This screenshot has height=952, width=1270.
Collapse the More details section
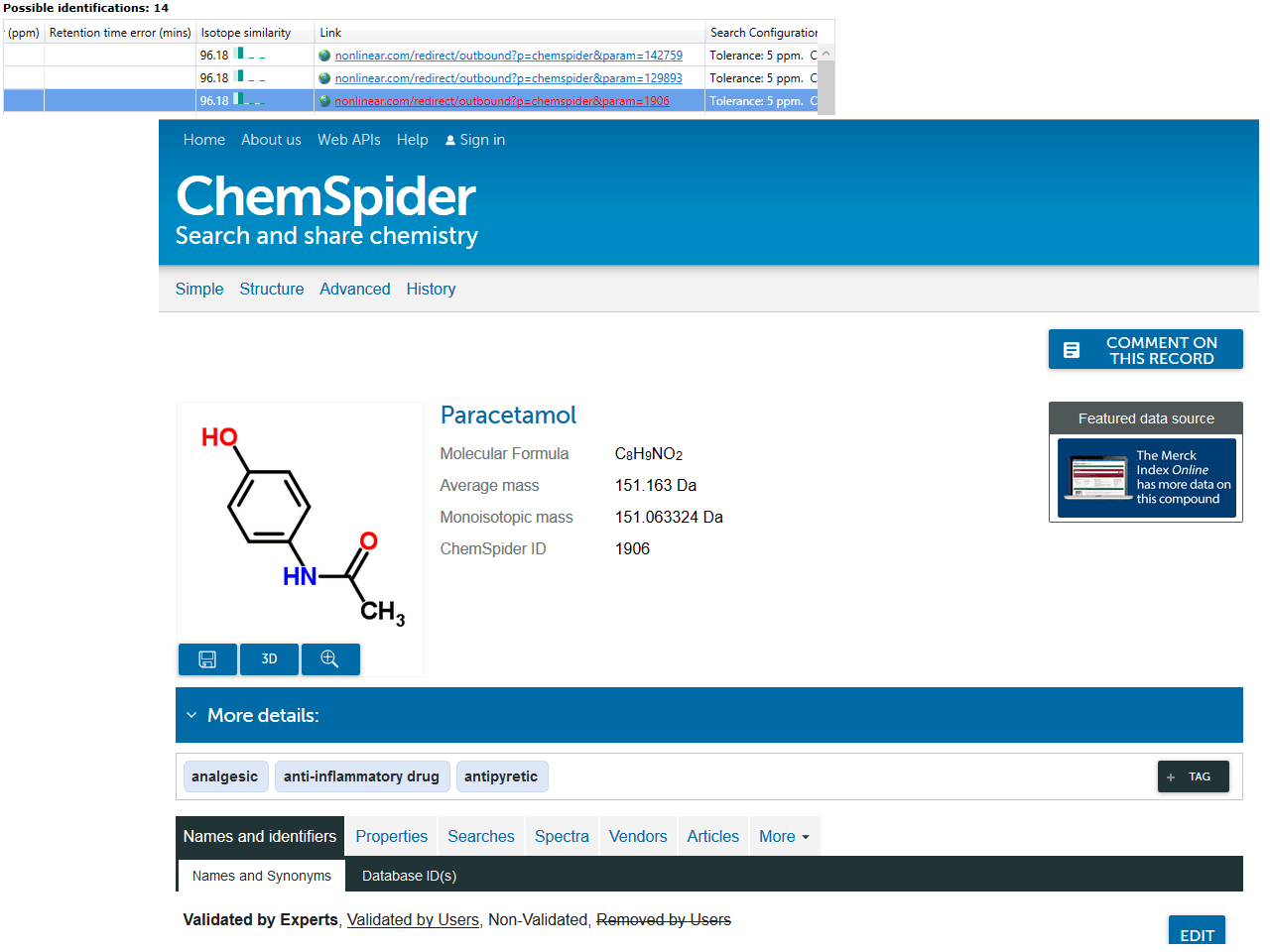click(191, 715)
